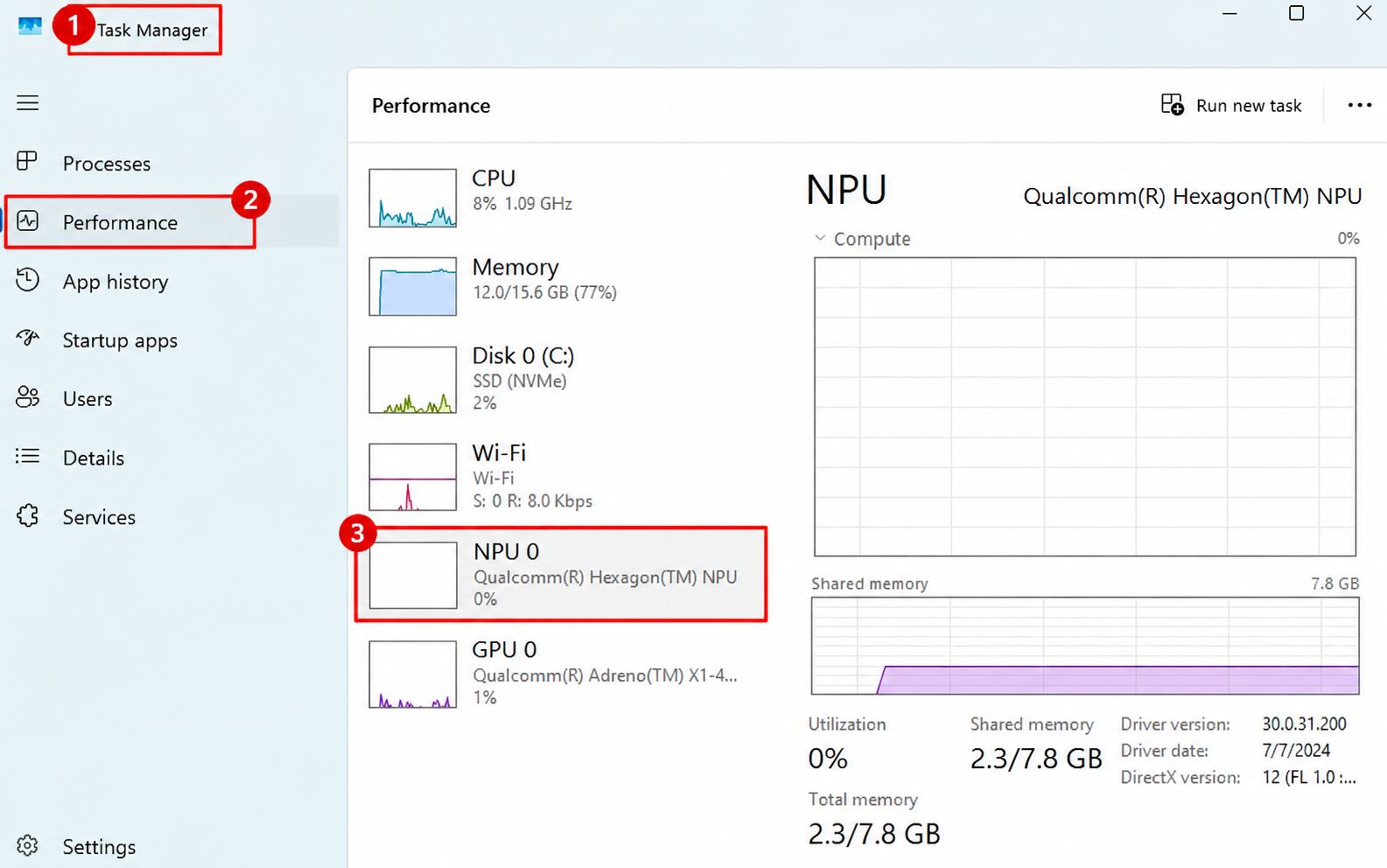Click the driver date value 7/7/2024
This screenshot has width=1387, height=868.
1296,750
